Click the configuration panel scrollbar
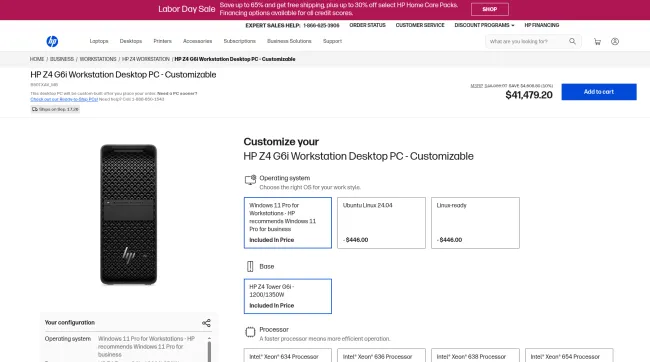650x362 pixels. tap(209, 351)
